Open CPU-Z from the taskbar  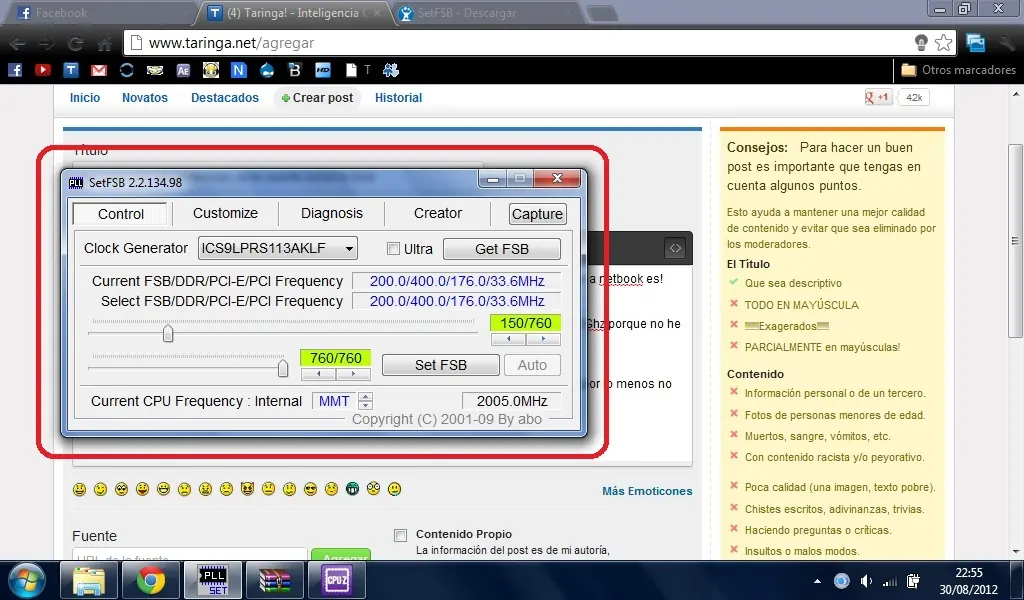[336, 580]
